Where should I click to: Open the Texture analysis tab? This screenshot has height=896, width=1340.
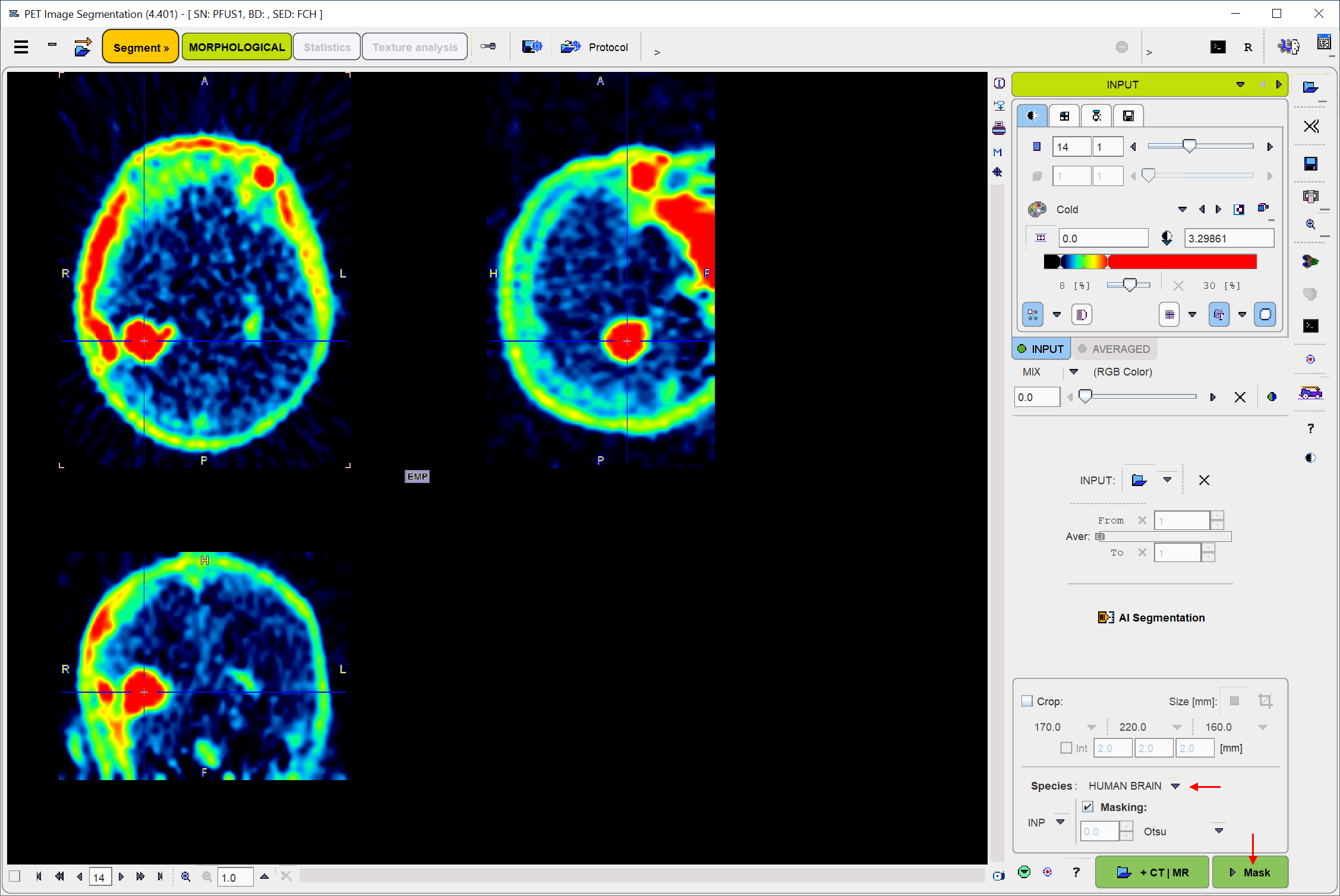click(x=415, y=47)
